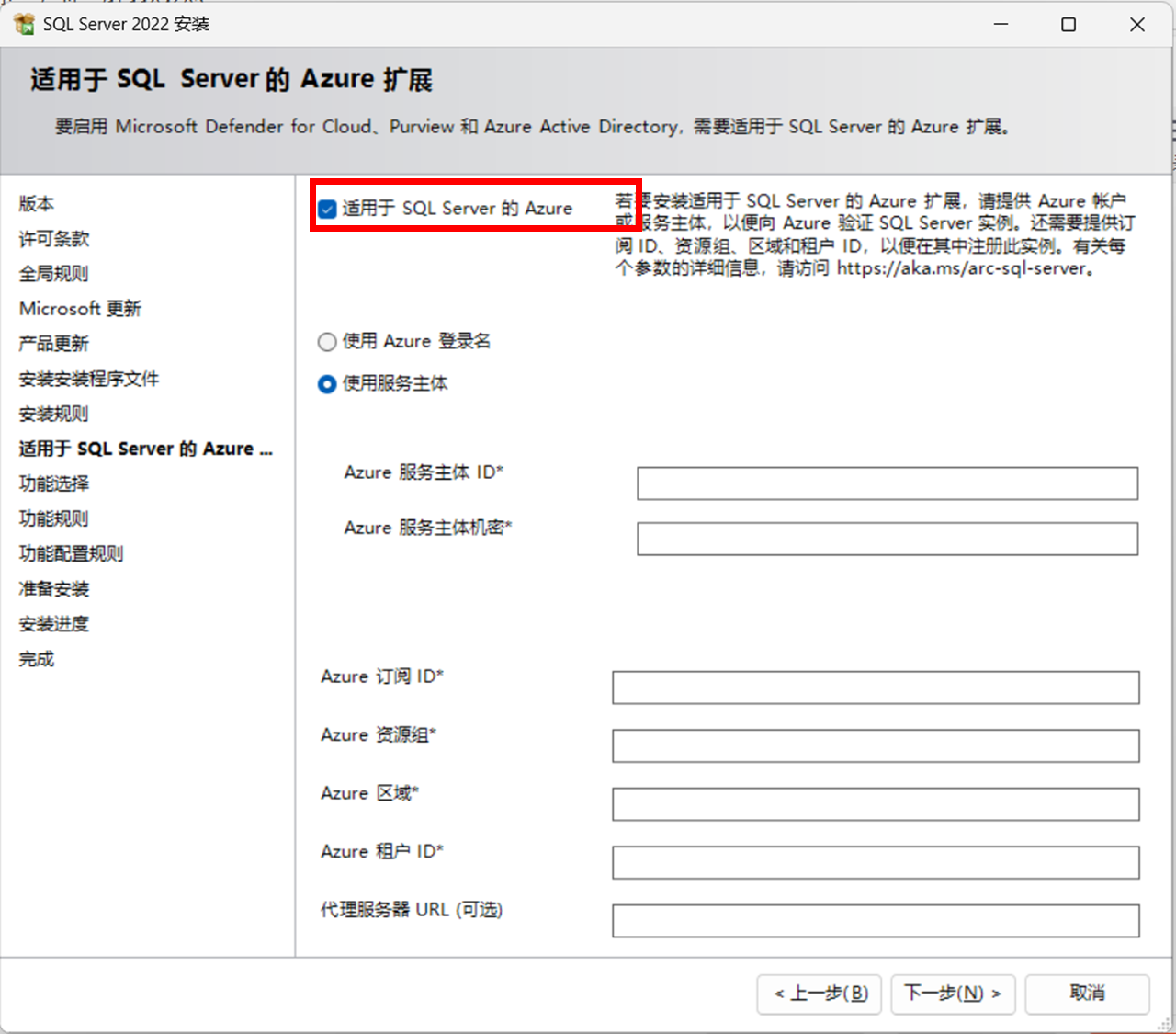
Task: Click the Azure 服务主体机密* label
Action: tap(428, 528)
